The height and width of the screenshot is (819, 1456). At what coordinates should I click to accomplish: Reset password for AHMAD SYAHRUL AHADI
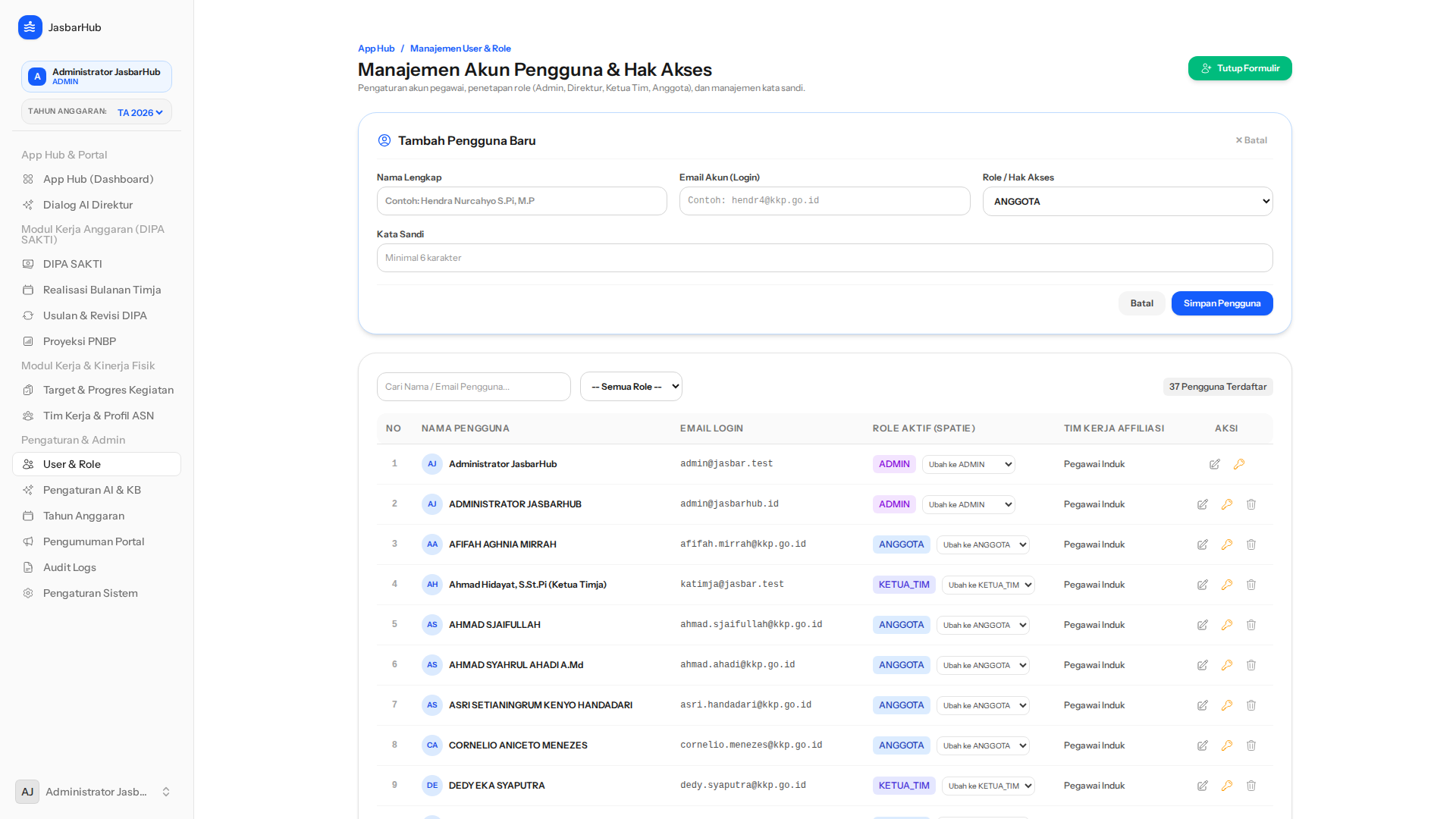coord(1227,665)
